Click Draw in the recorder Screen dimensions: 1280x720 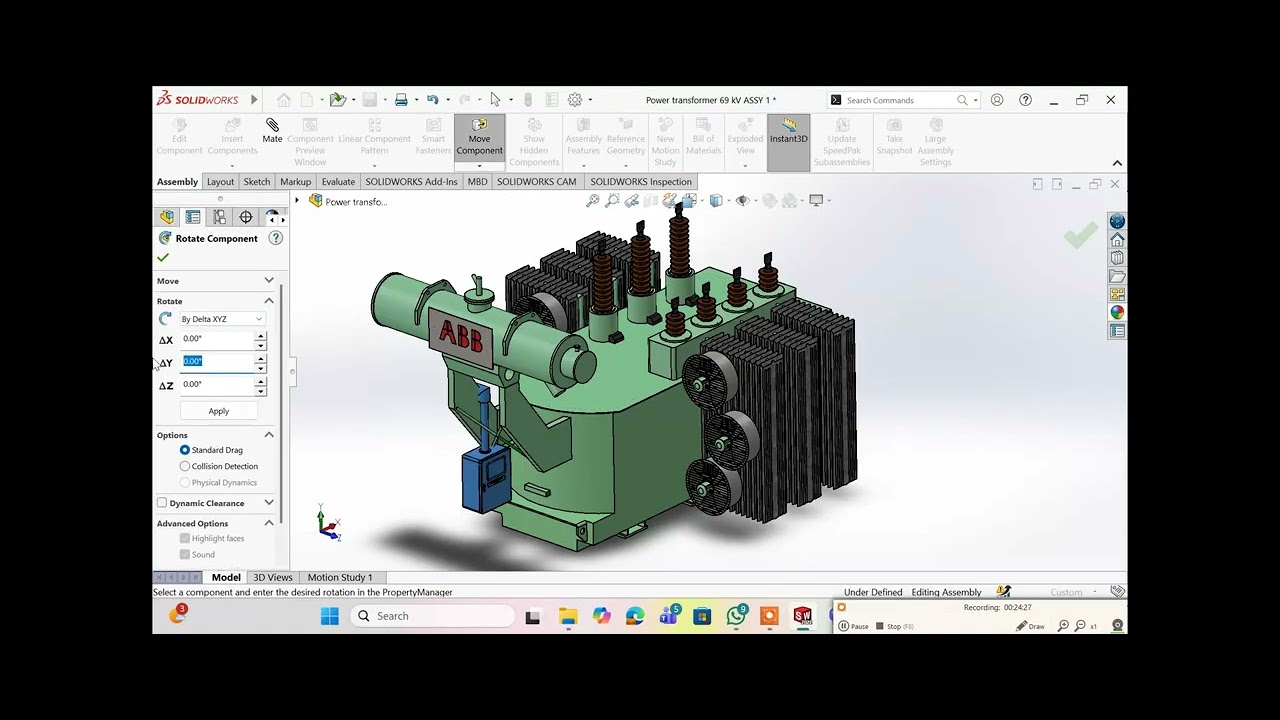click(x=1030, y=626)
